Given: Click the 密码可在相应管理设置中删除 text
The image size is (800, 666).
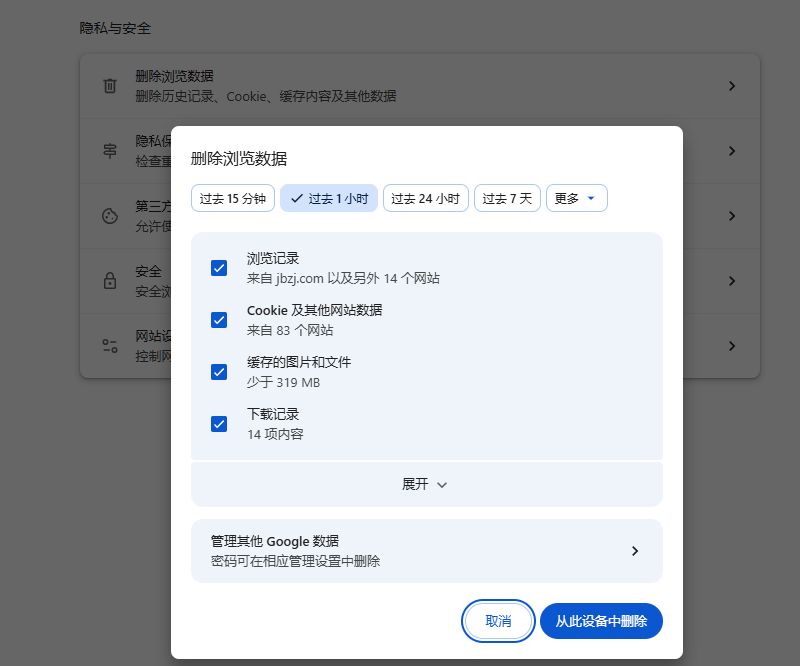Looking at the screenshot, I should 295,561.
